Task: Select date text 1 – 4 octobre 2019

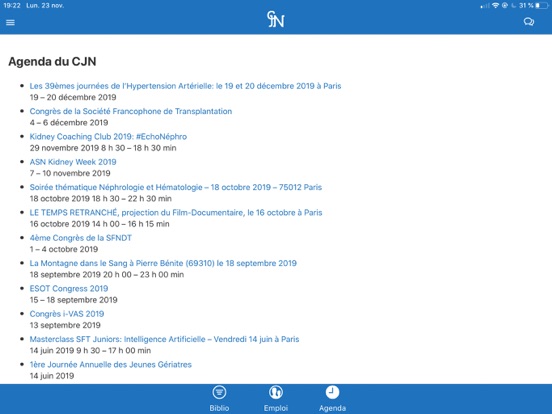Action: click(64, 249)
